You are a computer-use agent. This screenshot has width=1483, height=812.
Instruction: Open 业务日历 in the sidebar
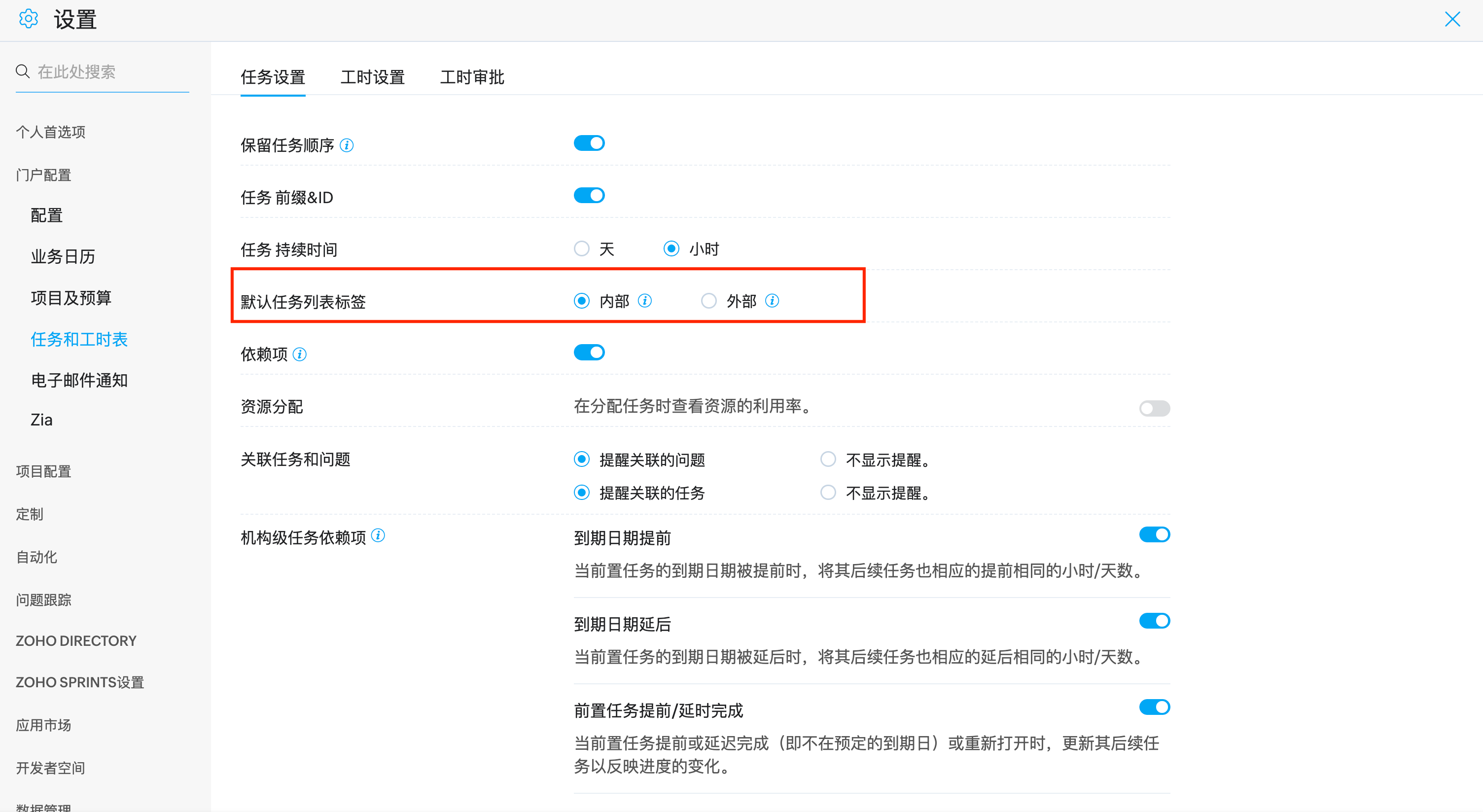63,256
